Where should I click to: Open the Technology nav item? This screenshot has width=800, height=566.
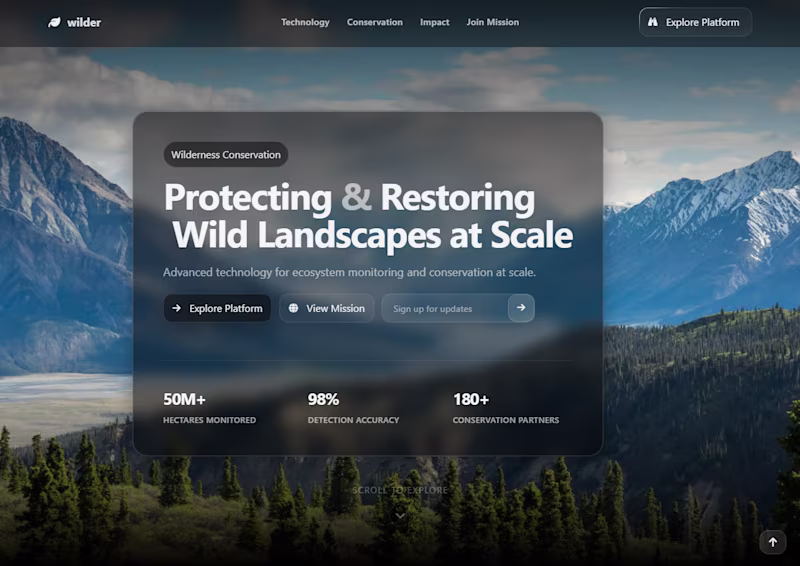pyautogui.click(x=305, y=22)
